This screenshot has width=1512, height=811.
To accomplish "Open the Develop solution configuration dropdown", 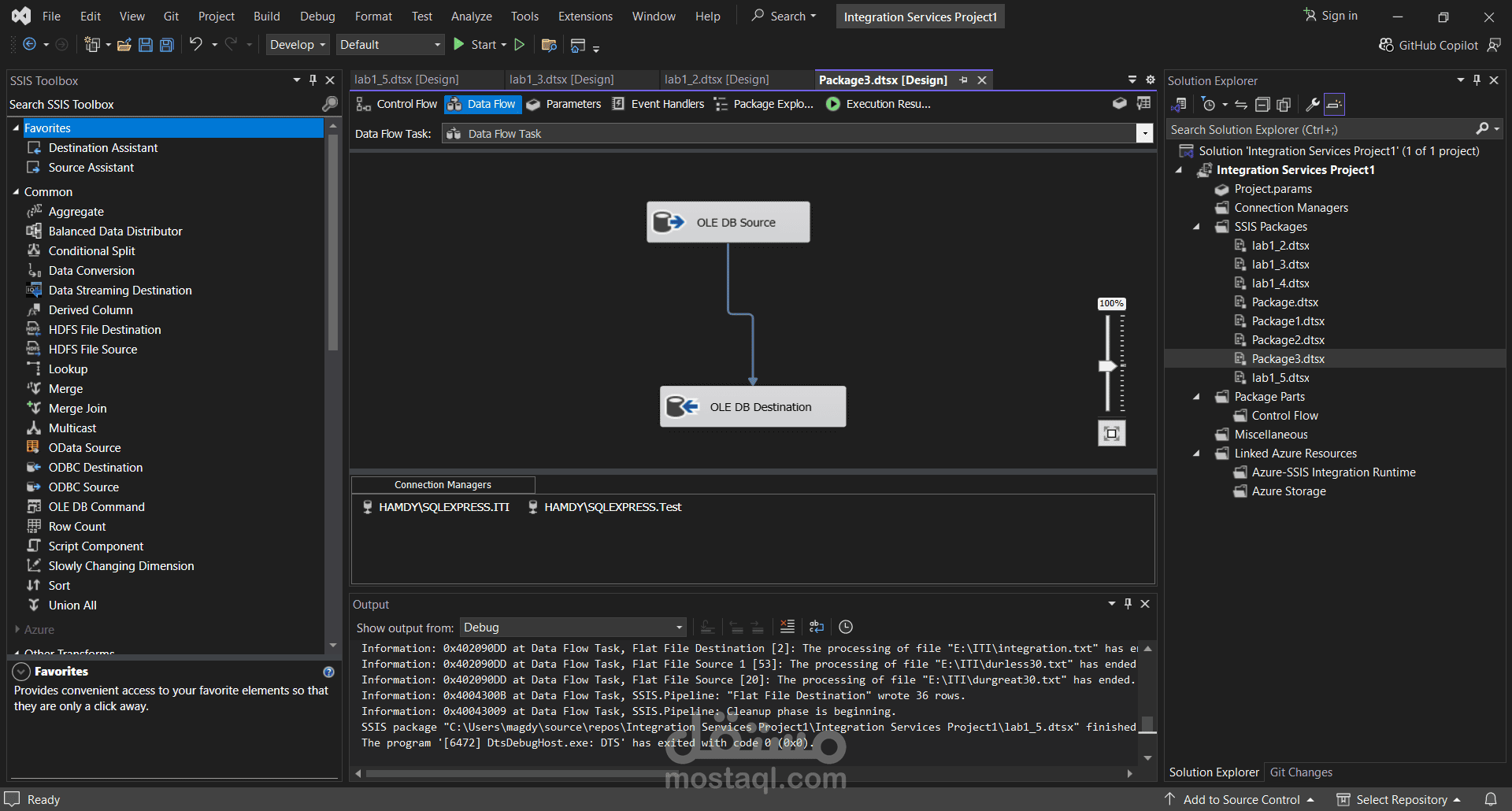I will [298, 45].
